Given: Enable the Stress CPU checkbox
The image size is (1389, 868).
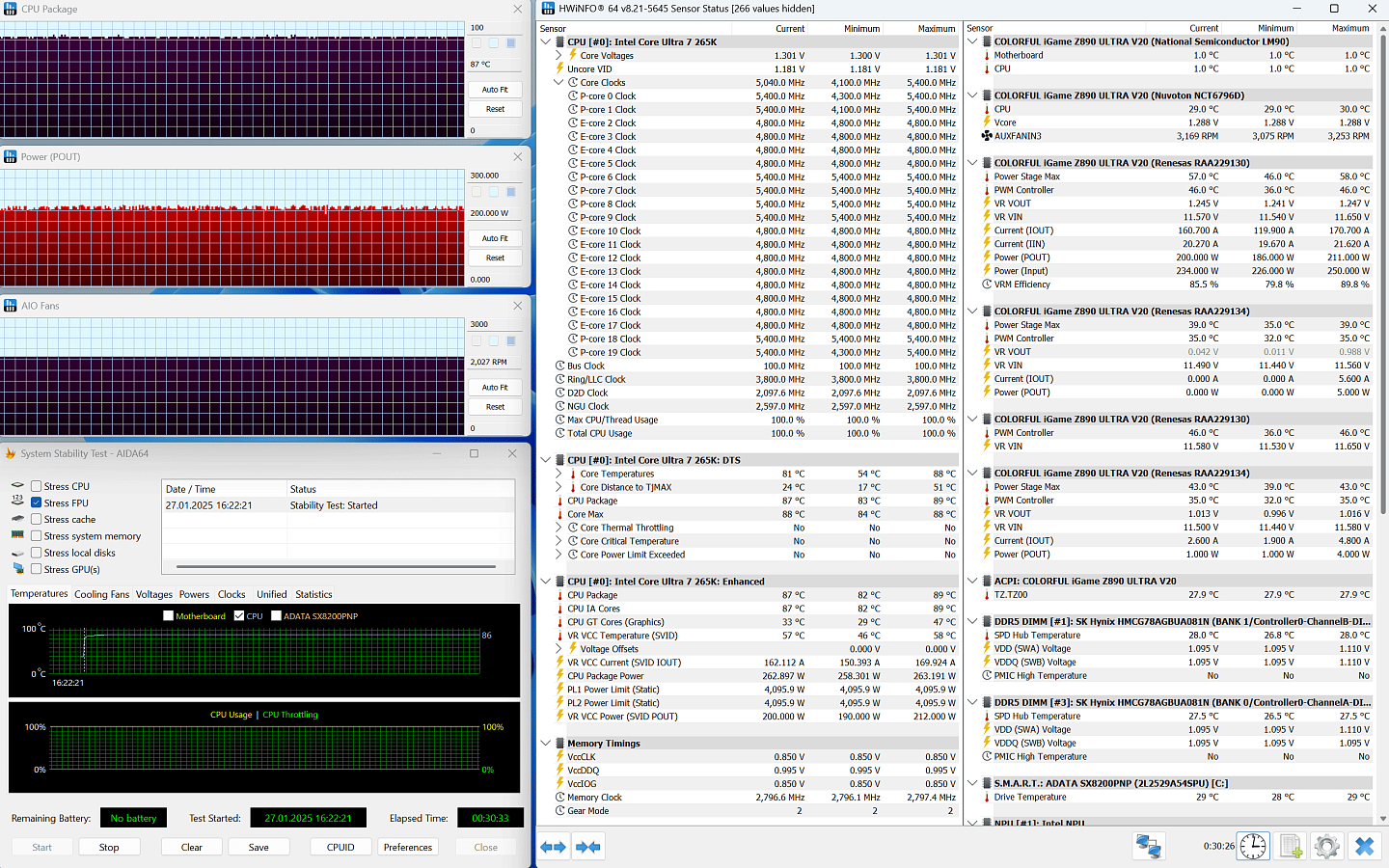Looking at the screenshot, I should coord(36,486).
